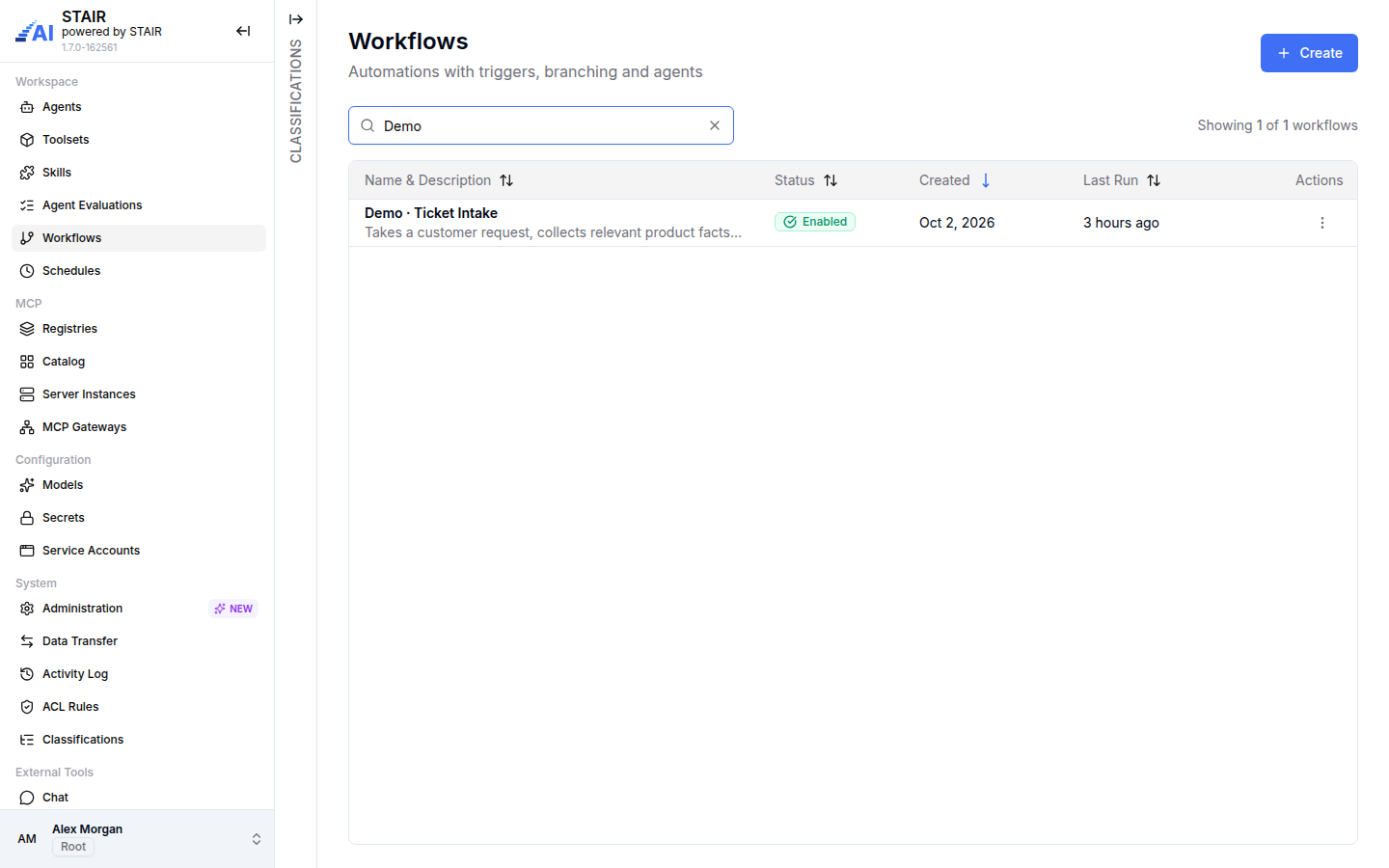Click the vertical CLASSIFICATIONS label
The image size is (1389, 868).
click(x=296, y=101)
